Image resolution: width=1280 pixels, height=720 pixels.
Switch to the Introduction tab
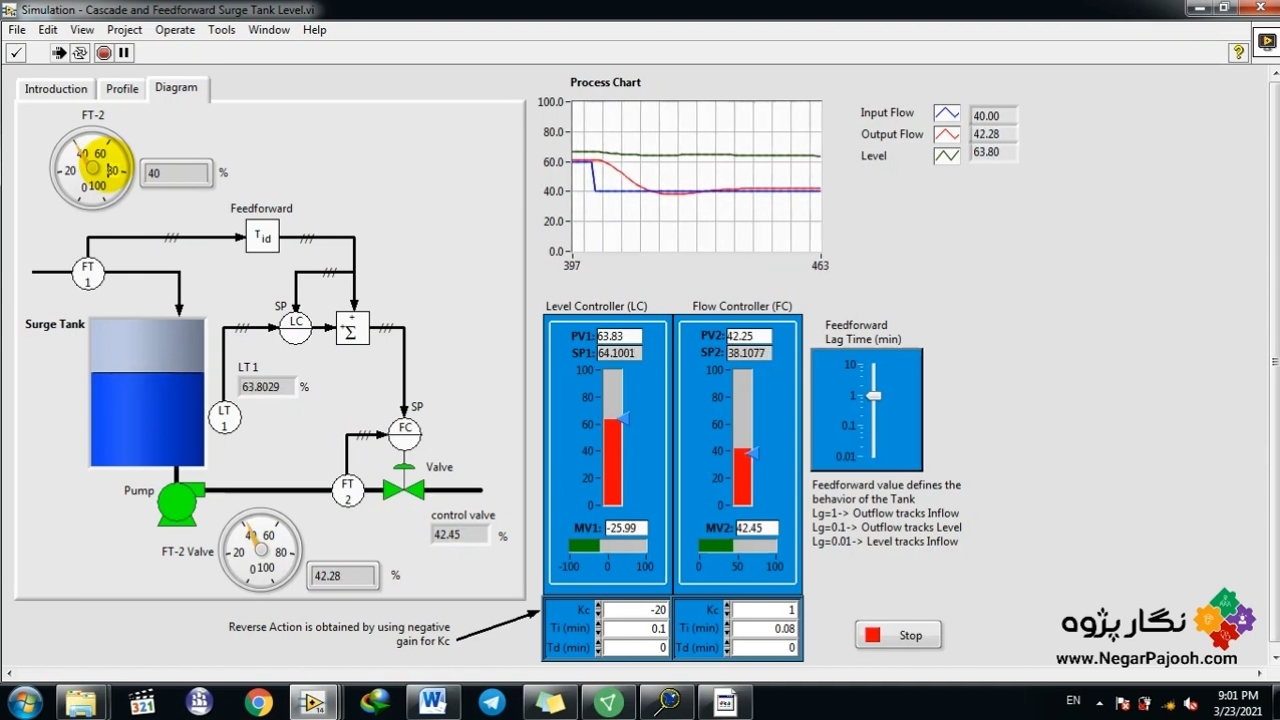(x=56, y=89)
